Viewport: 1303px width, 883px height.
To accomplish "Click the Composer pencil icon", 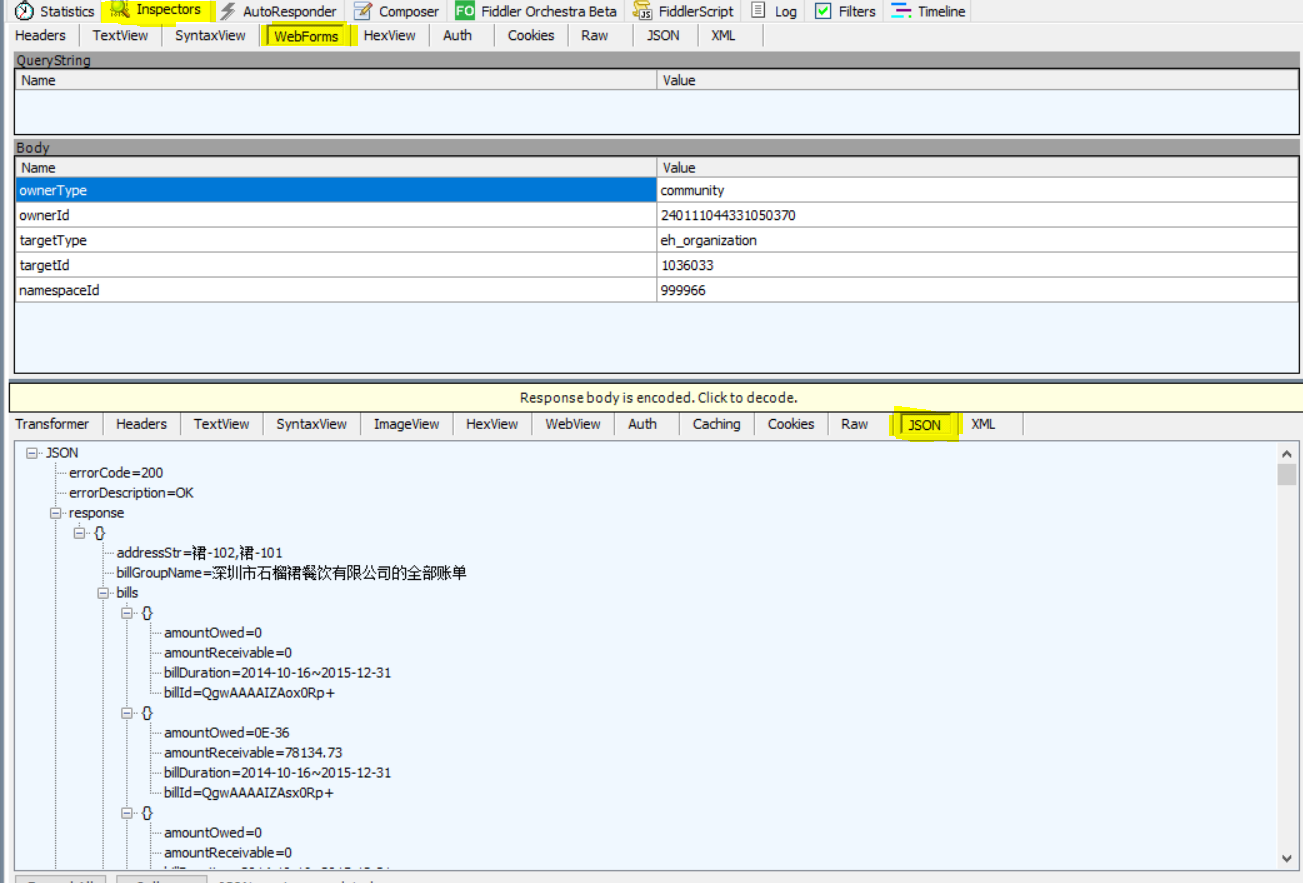I will click(x=363, y=11).
